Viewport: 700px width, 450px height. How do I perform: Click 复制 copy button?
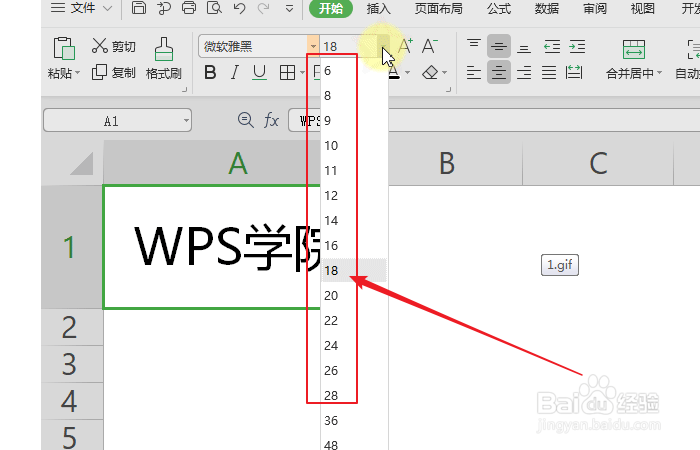point(113,72)
